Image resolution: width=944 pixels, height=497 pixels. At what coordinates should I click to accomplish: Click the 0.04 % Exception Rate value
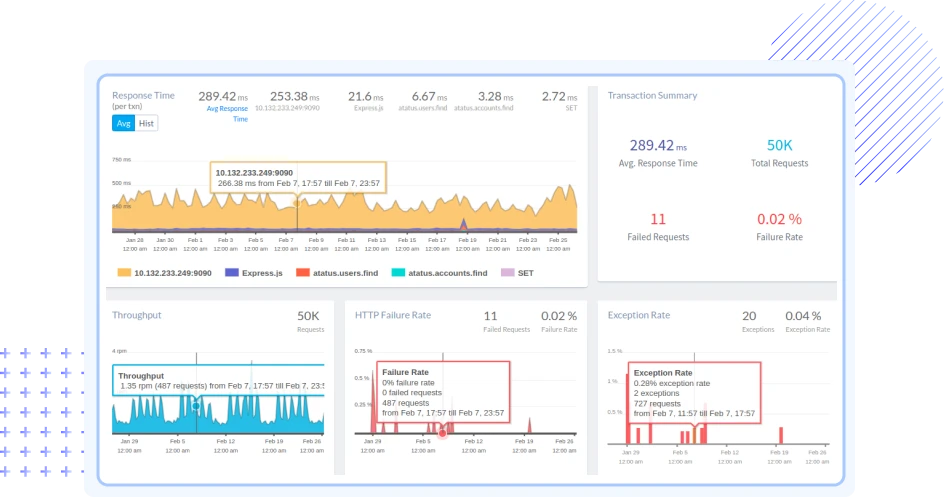click(803, 316)
